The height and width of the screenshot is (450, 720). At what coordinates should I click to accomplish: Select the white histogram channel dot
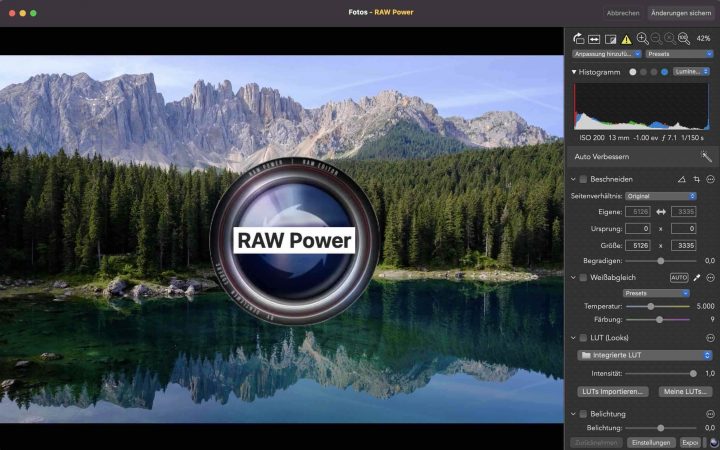pos(633,72)
